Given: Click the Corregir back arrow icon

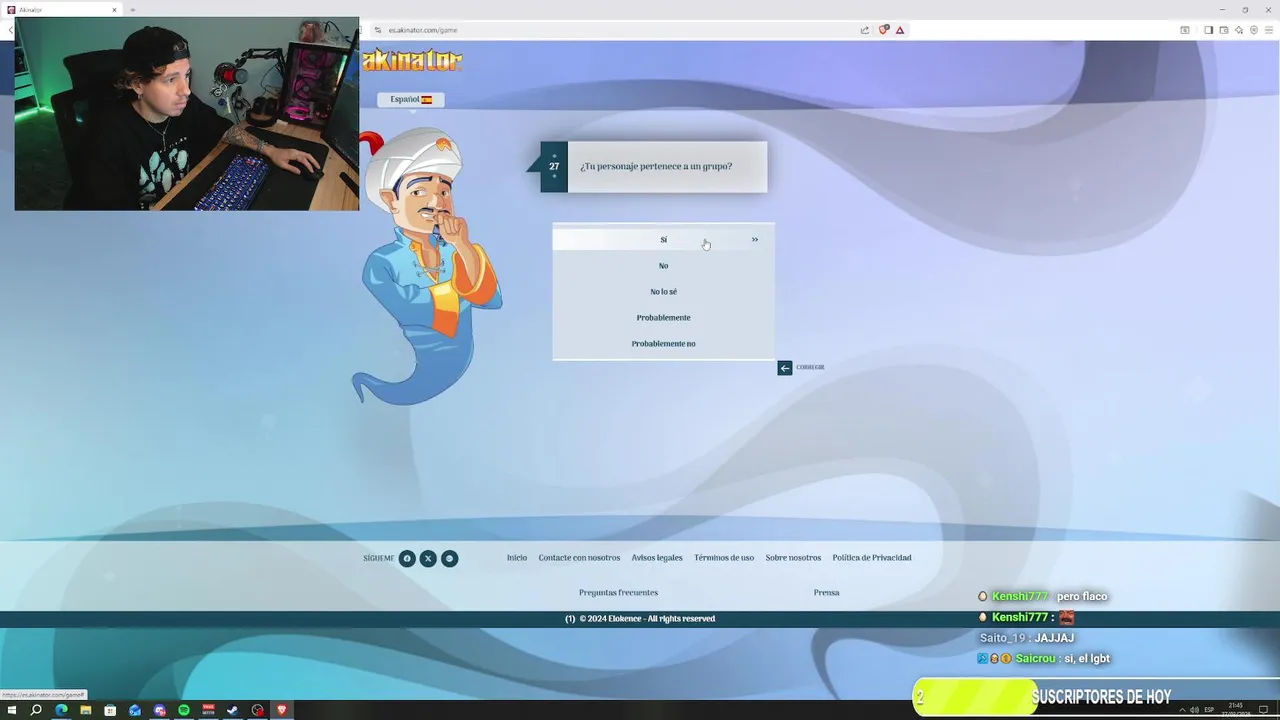Looking at the screenshot, I should click(785, 368).
